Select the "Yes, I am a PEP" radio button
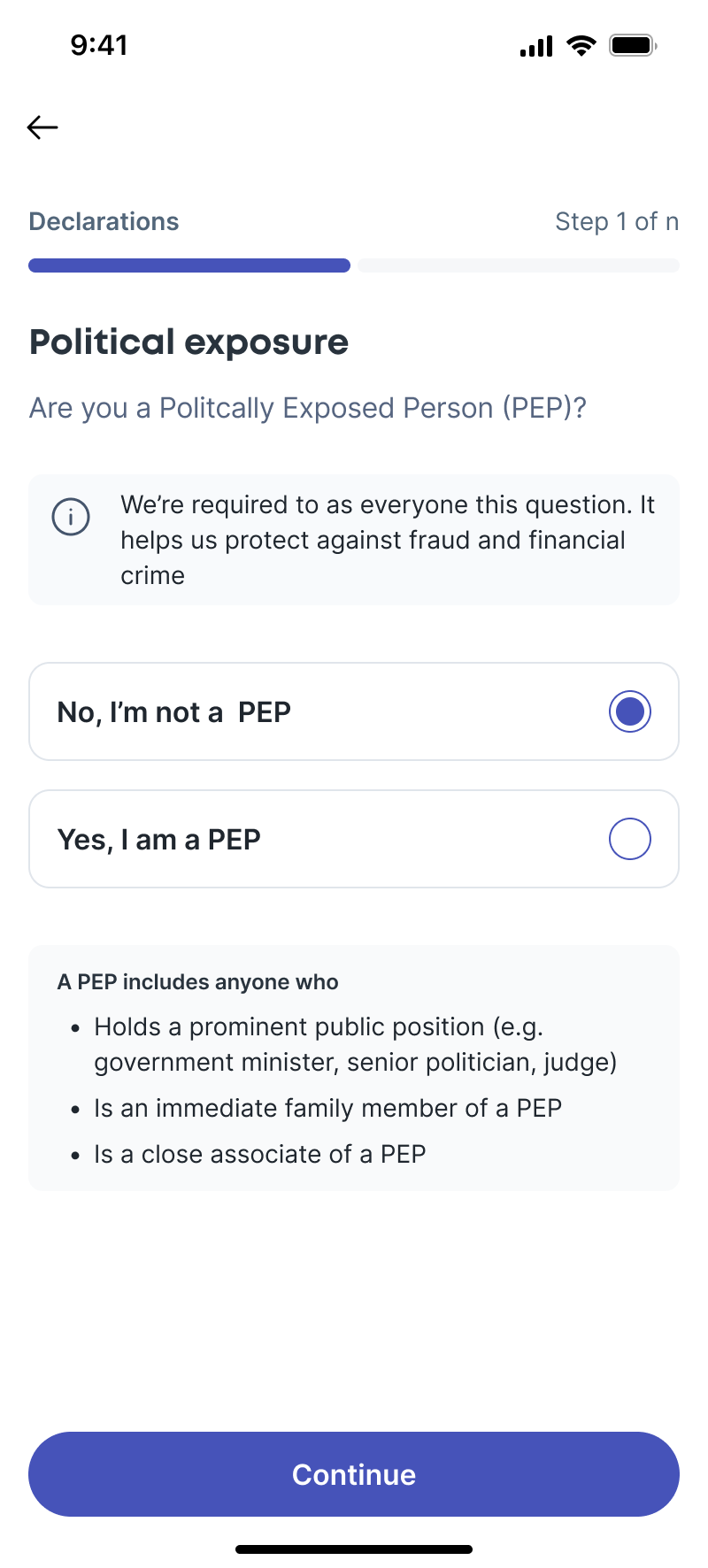The height and width of the screenshot is (1568, 708). [x=630, y=839]
